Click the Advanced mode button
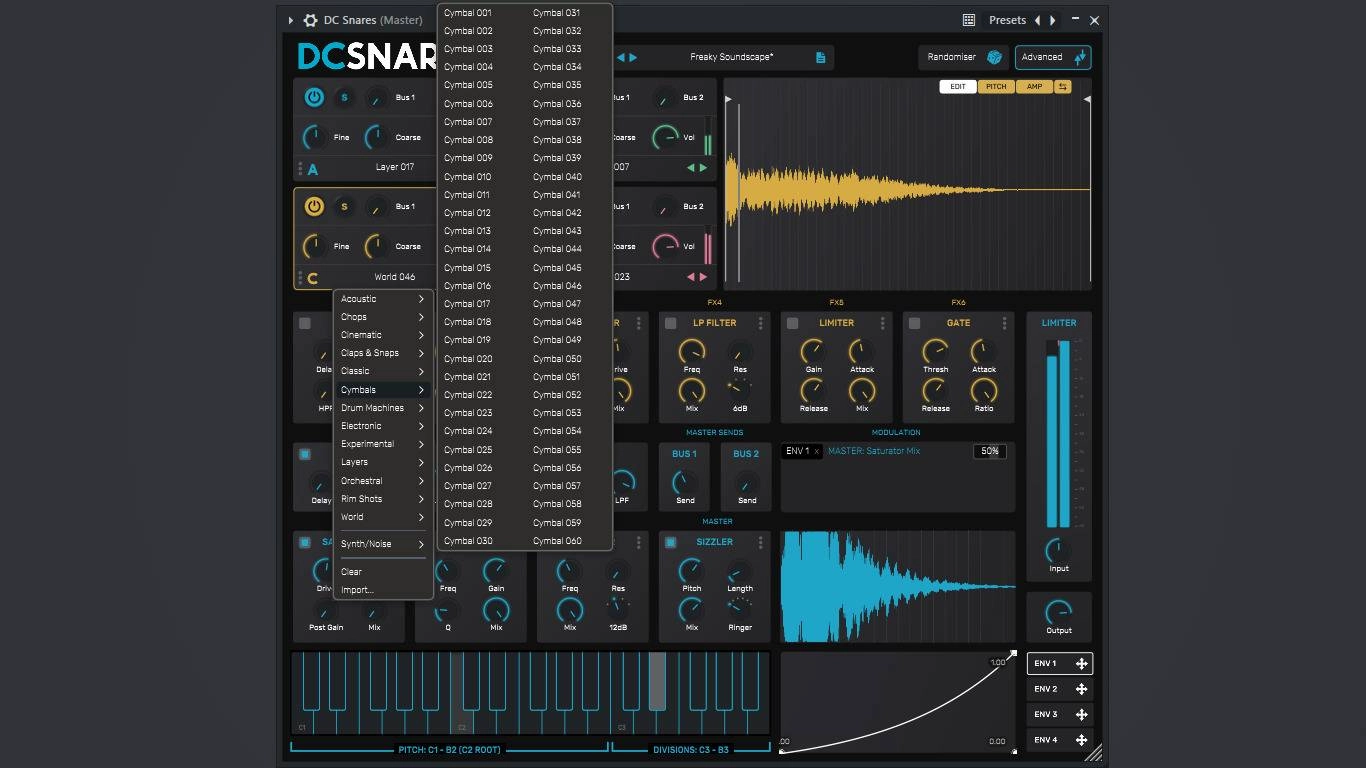The height and width of the screenshot is (768, 1366). coord(1053,57)
